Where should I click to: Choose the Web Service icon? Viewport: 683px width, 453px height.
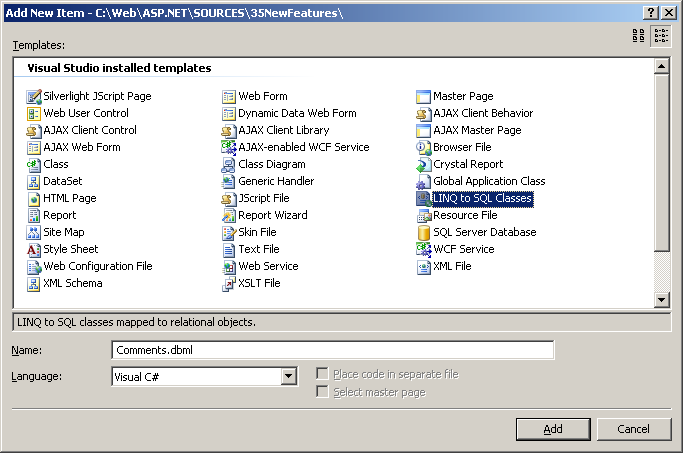point(229,266)
